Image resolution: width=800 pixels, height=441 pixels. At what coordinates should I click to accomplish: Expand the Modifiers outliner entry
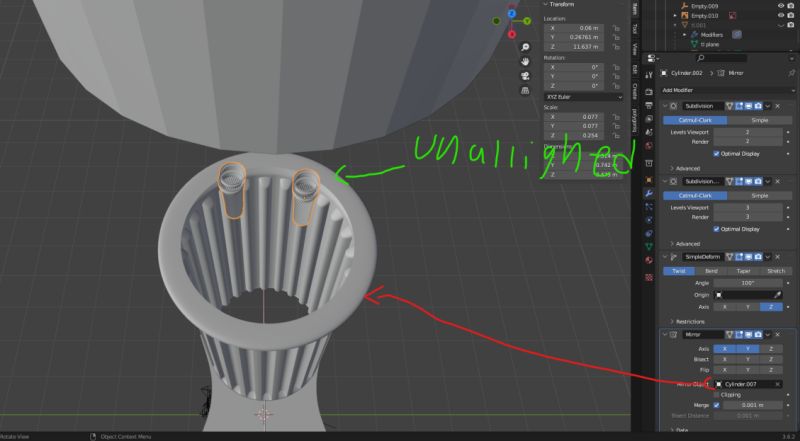point(685,35)
